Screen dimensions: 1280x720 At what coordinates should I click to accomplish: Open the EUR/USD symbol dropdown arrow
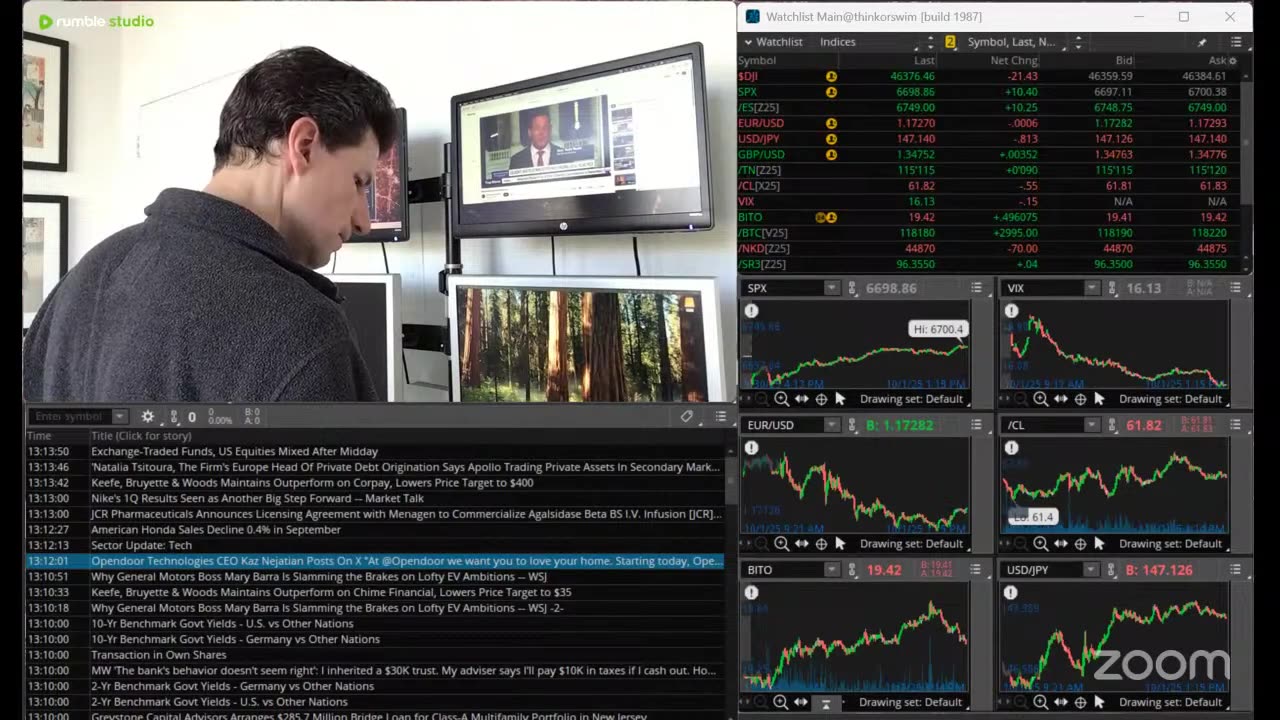[831, 425]
